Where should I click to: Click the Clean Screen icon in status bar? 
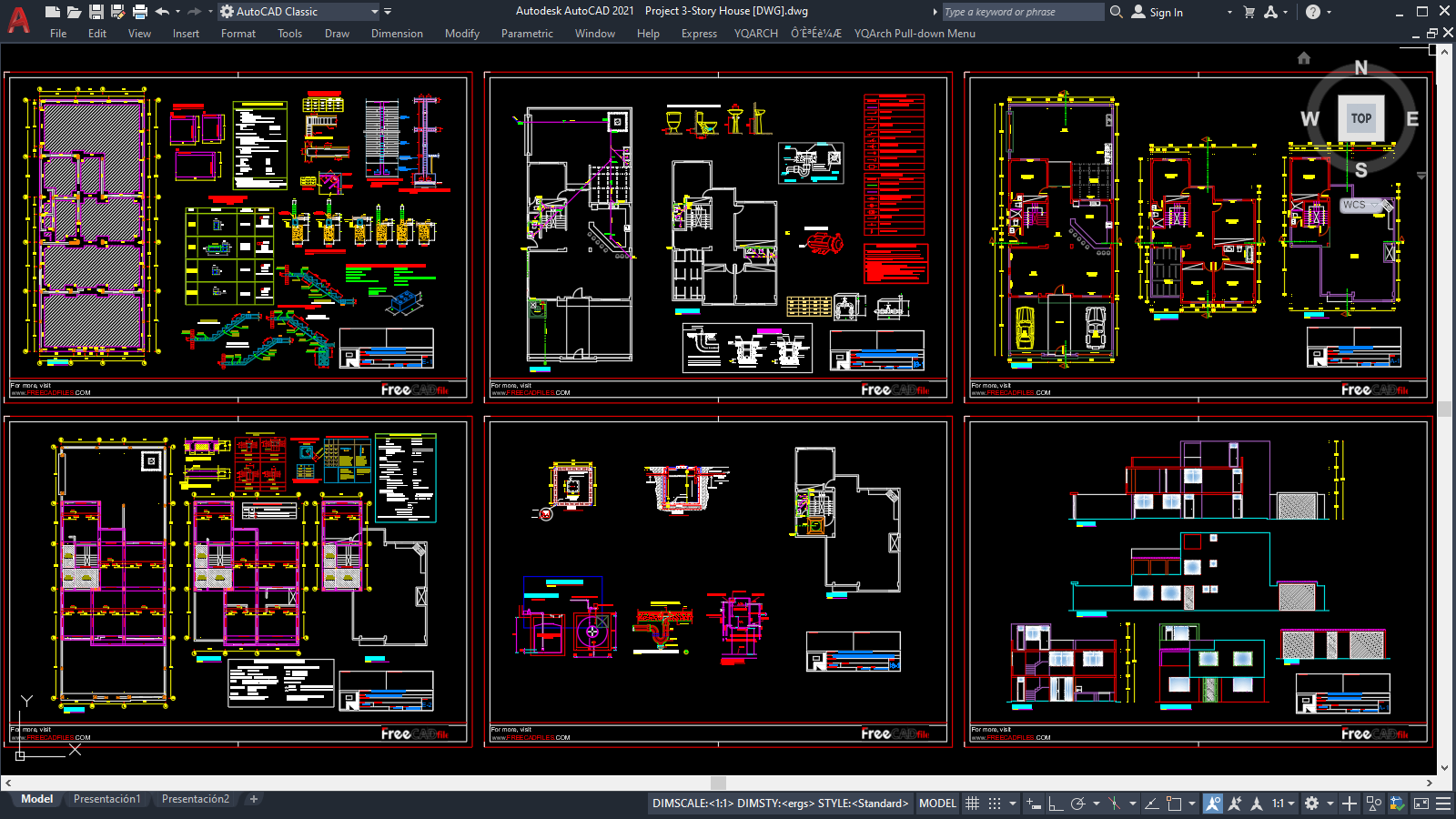1421,804
